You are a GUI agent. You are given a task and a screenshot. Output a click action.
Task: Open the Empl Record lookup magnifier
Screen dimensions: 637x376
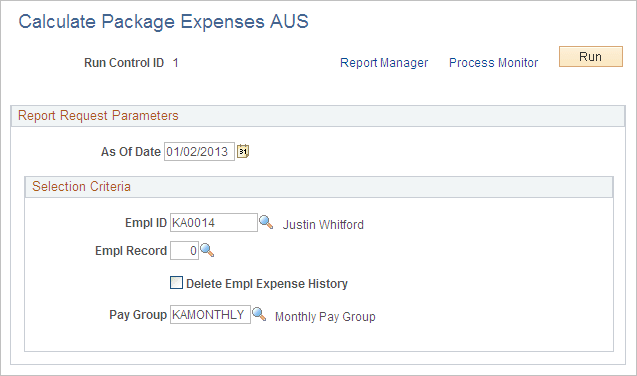207,250
